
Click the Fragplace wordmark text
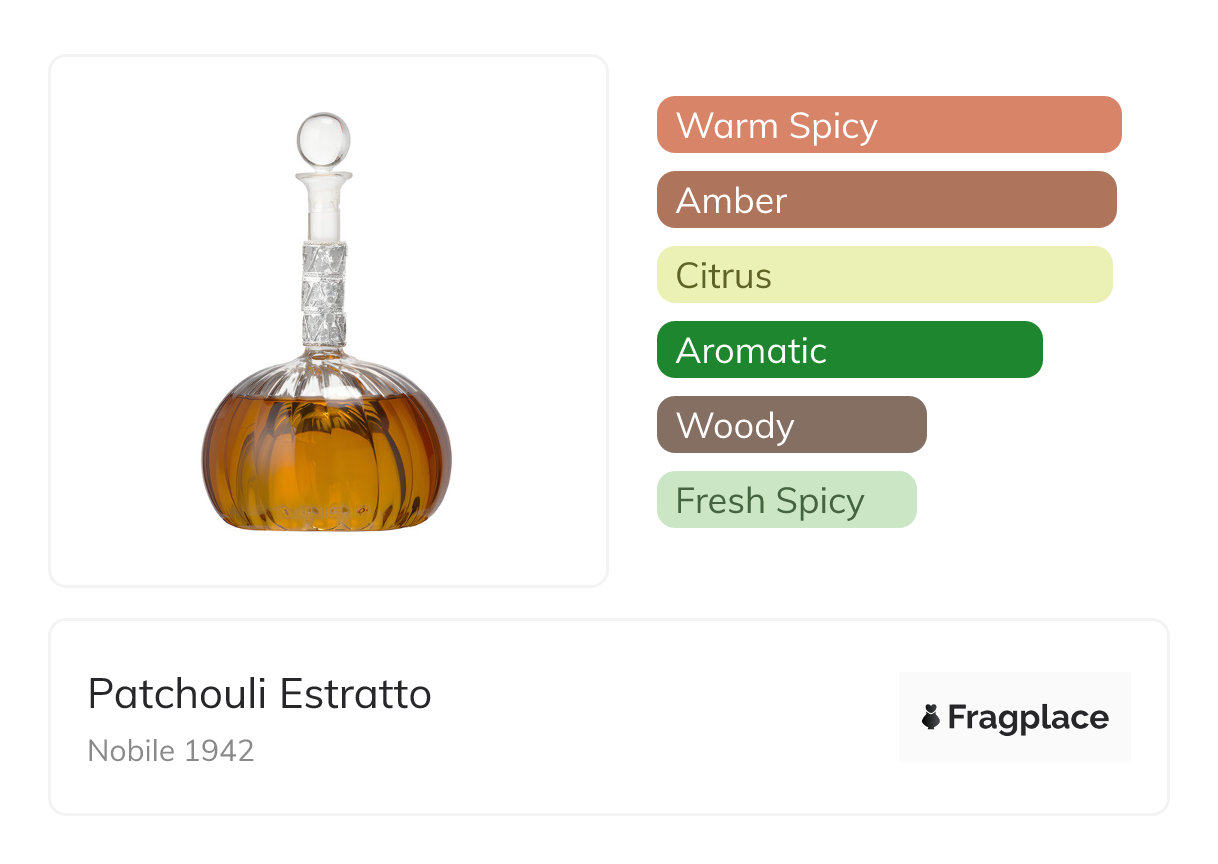(1028, 718)
